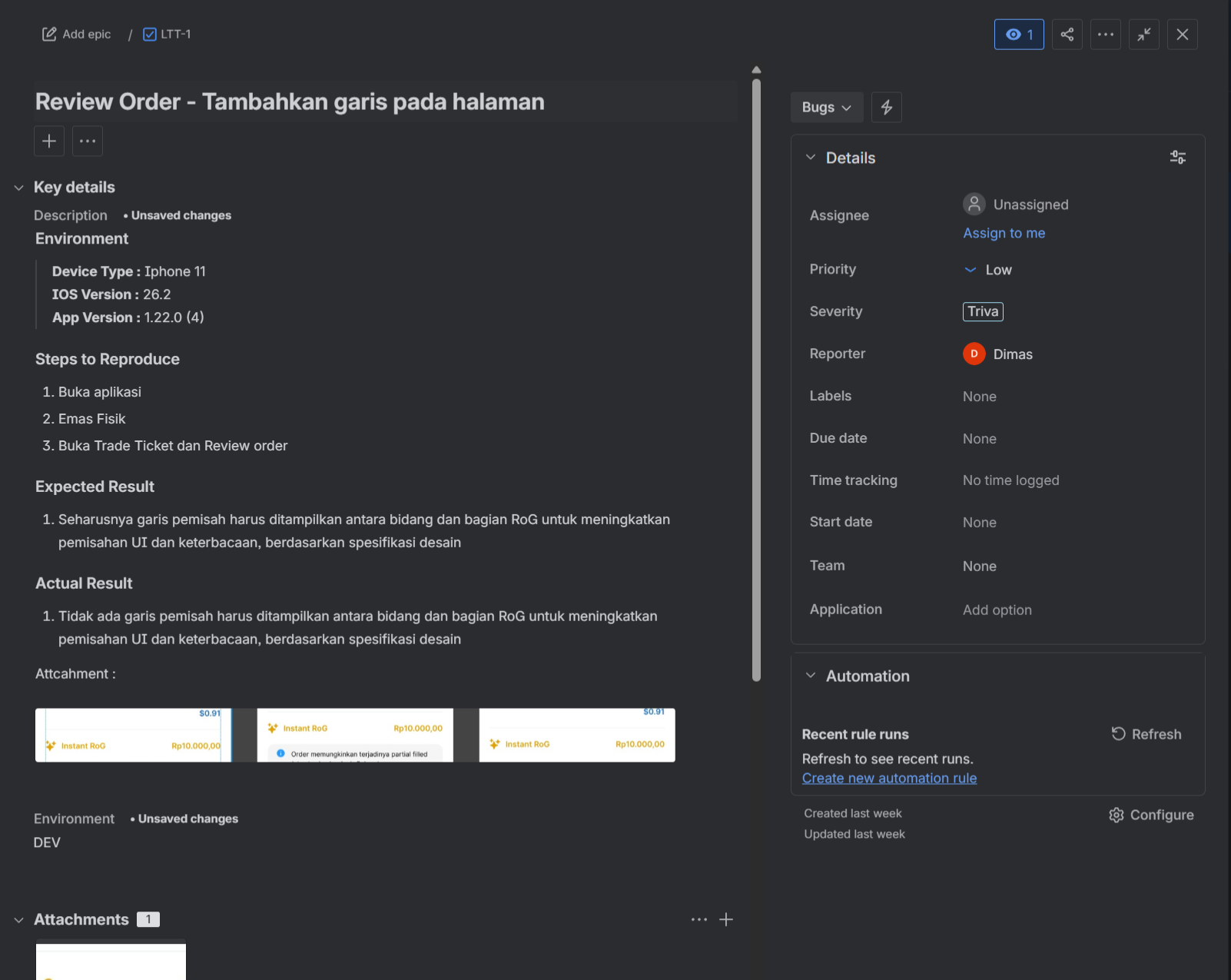Click the Steps to Reproduce heading
Screen dimensions: 1231x980
pos(108,359)
